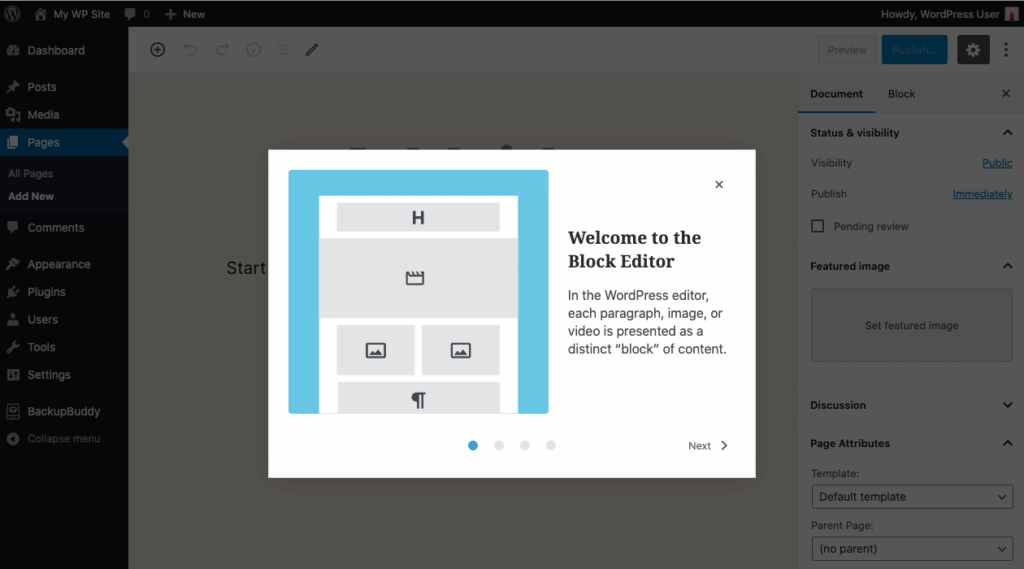Jump to second guide page dot

(499, 446)
